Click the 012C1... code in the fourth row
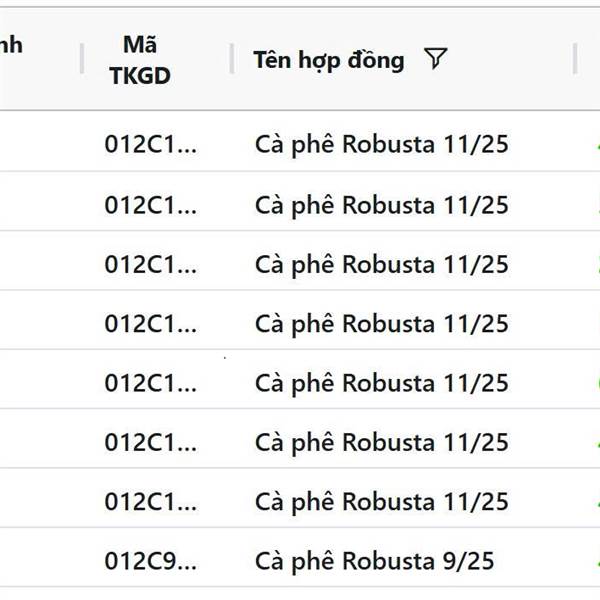 tap(151, 323)
